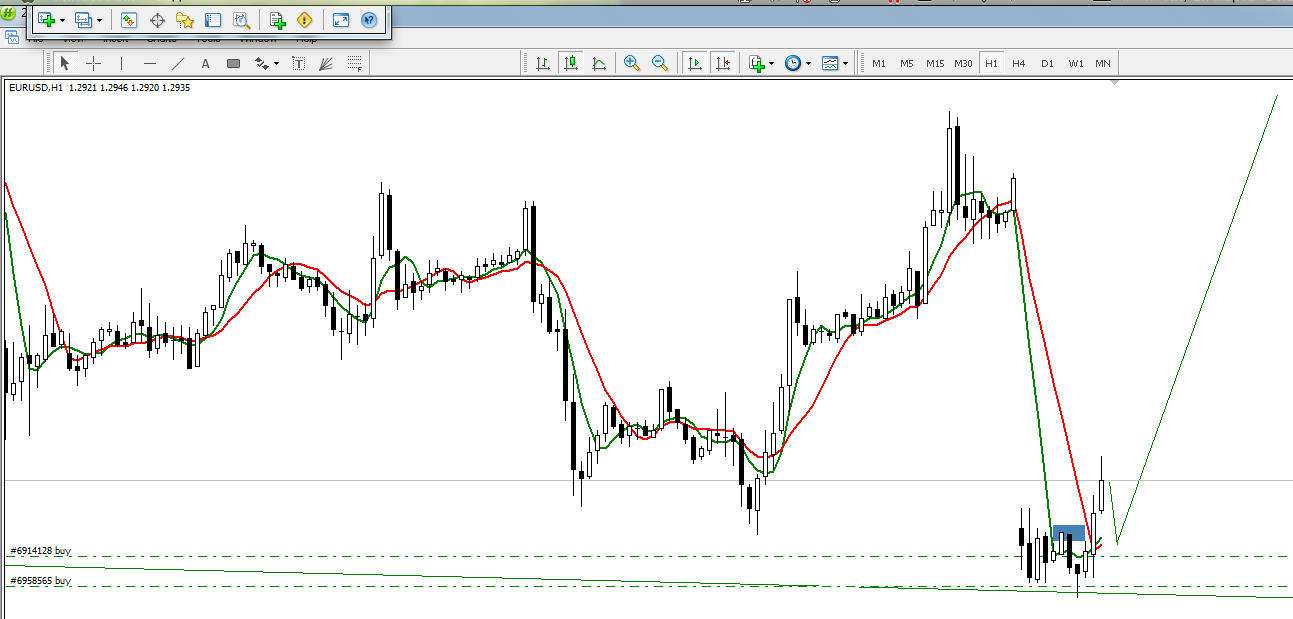Image resolution: width=1293 pixels, height=619 pixels.
Task: Open a New Chart from floating toolbar
Action: point(46,20)
